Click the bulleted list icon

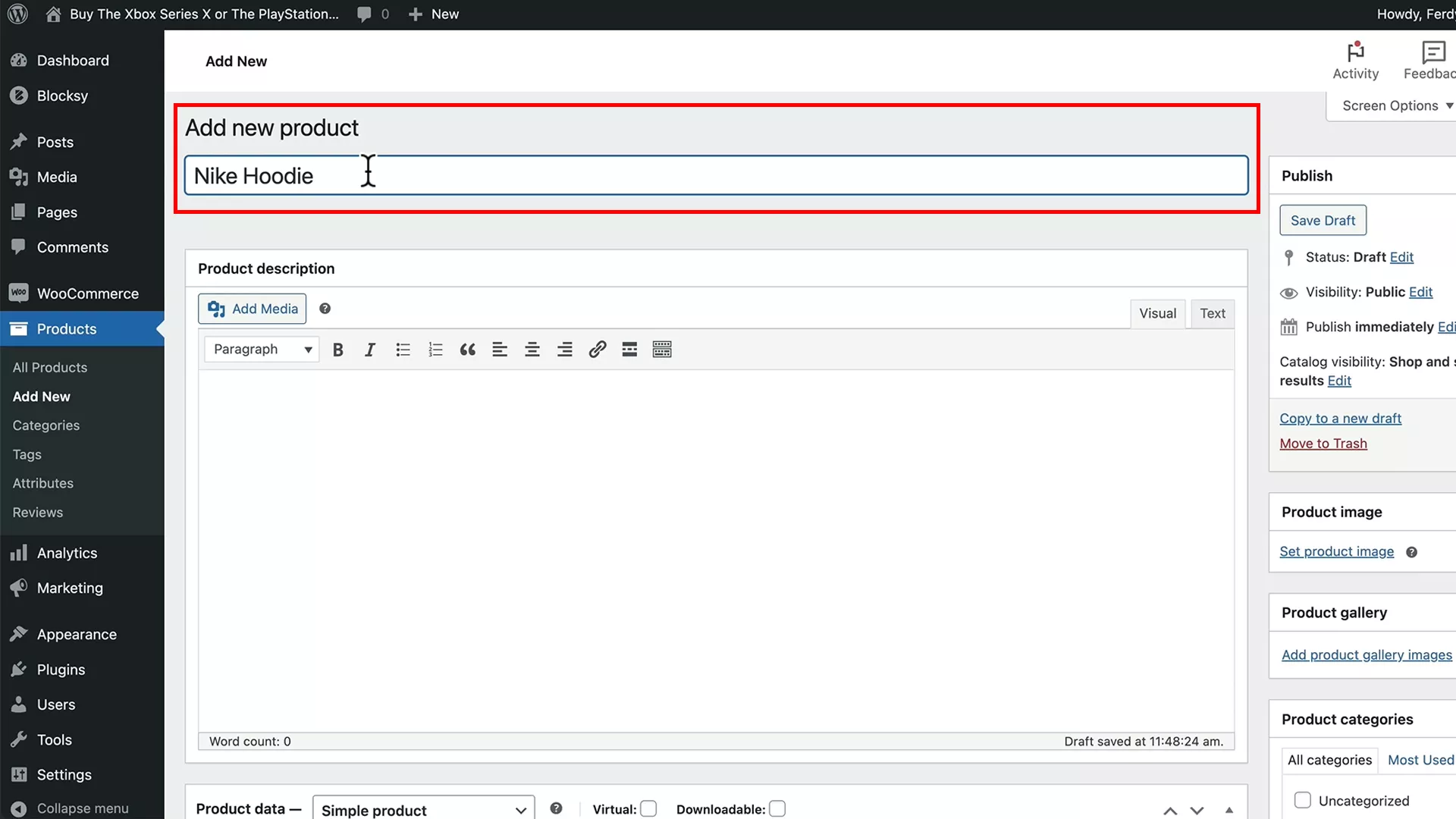coord(403,349)
